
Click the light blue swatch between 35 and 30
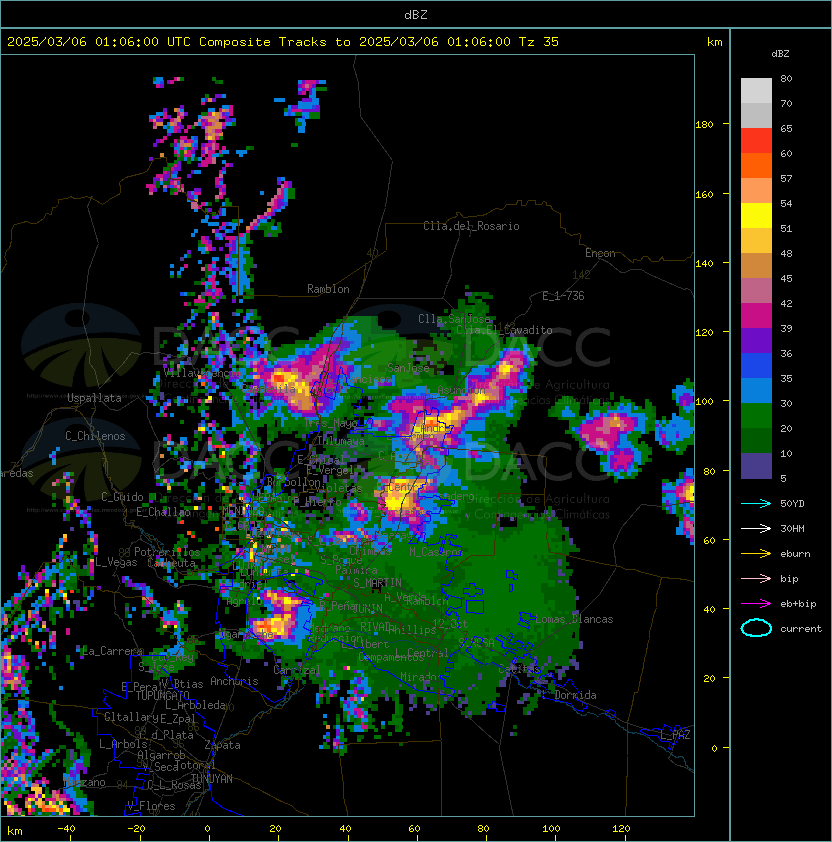[756, 390]
